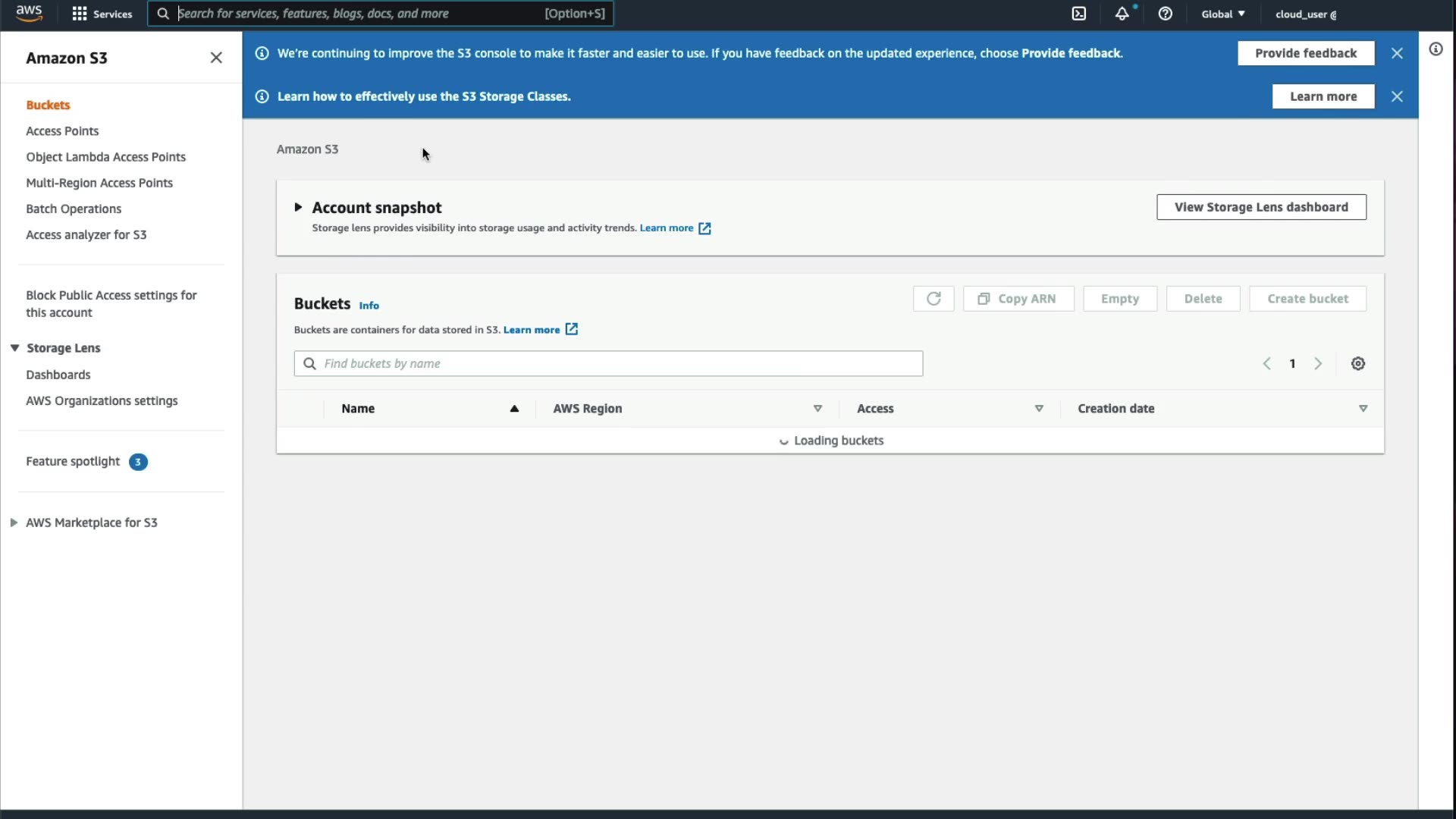The height and width of the screenshot is (819, 1456).
Task: Click View Storage Lens dashboard button
Action: click(1261, 207)
